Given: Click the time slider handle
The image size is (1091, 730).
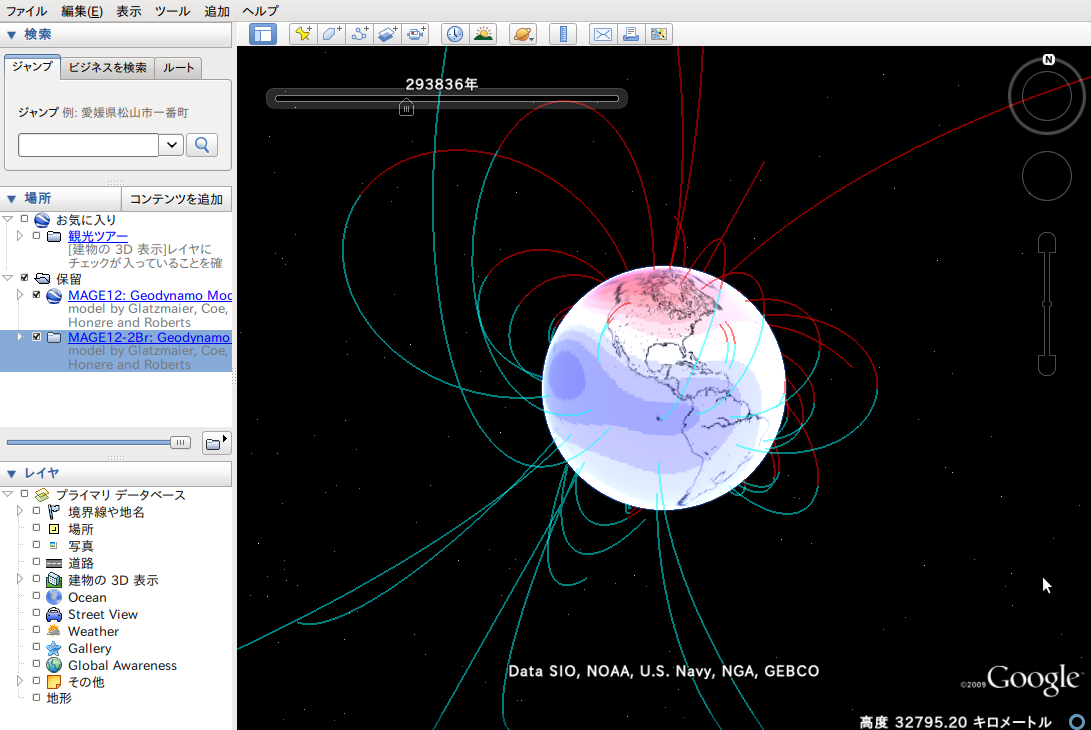Looking at the screenshot, I should tap(406, 107).
